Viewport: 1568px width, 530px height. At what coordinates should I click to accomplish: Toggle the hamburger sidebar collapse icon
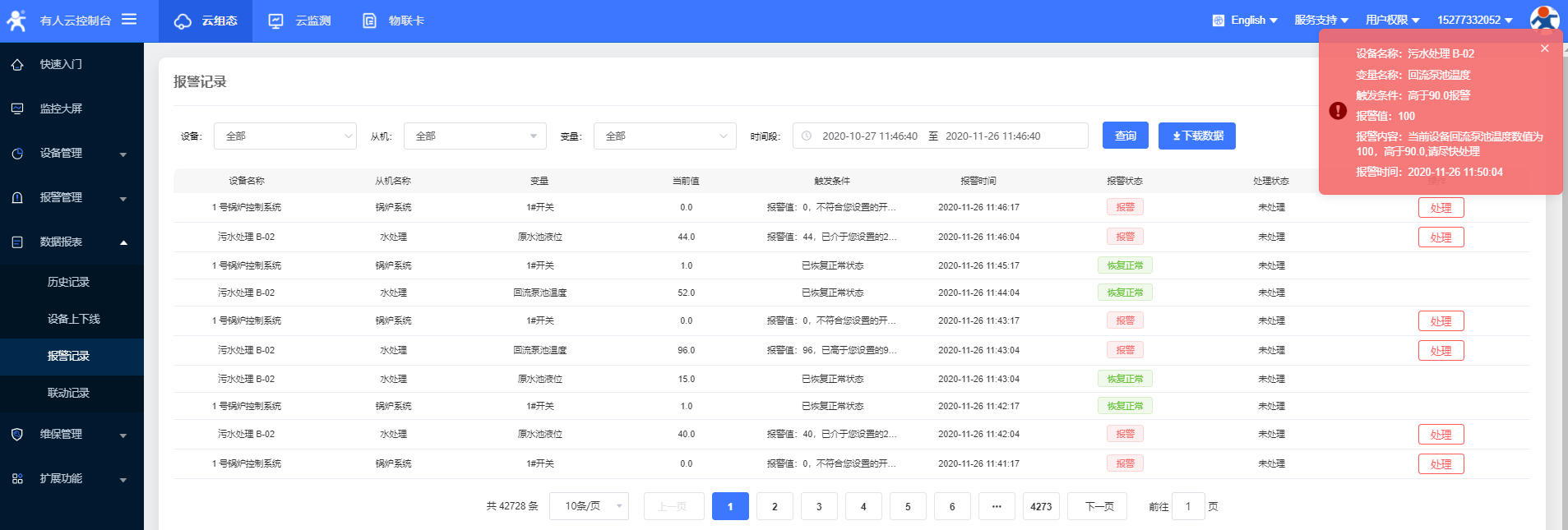[129, 19]
